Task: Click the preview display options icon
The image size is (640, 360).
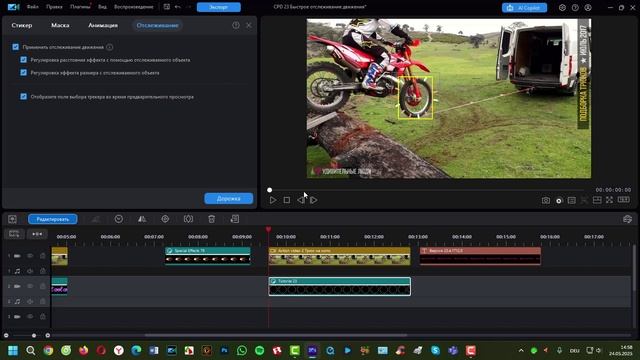Action: coord(572,200)
